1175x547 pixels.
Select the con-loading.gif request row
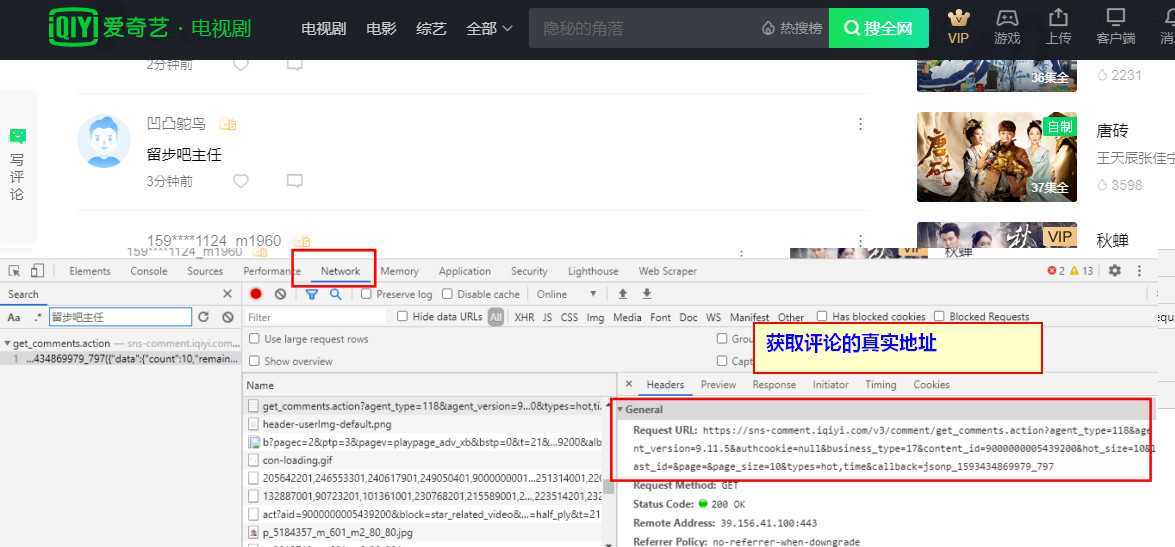(x=424, y=460)
